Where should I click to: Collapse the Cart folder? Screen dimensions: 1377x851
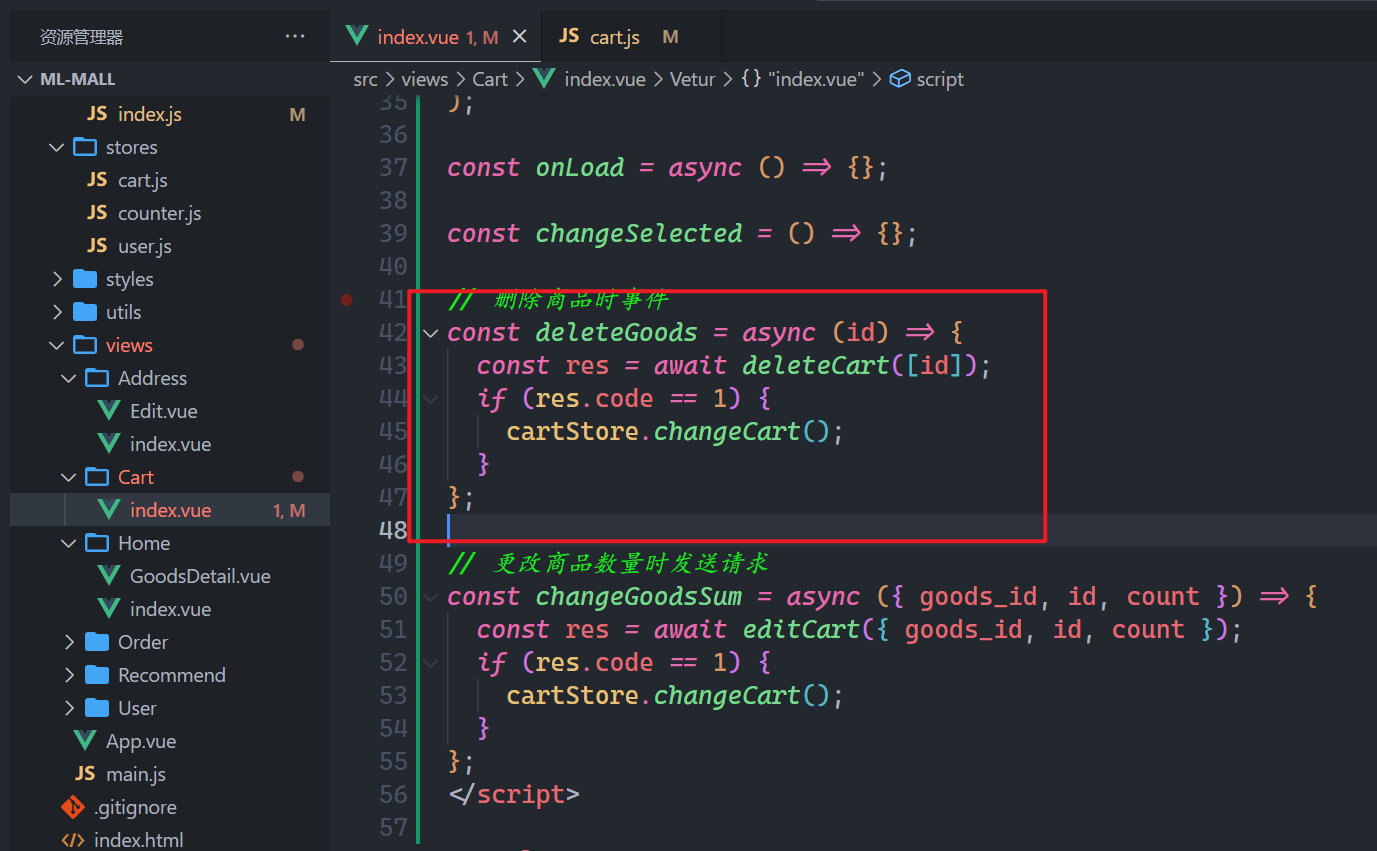click(69, 477)
